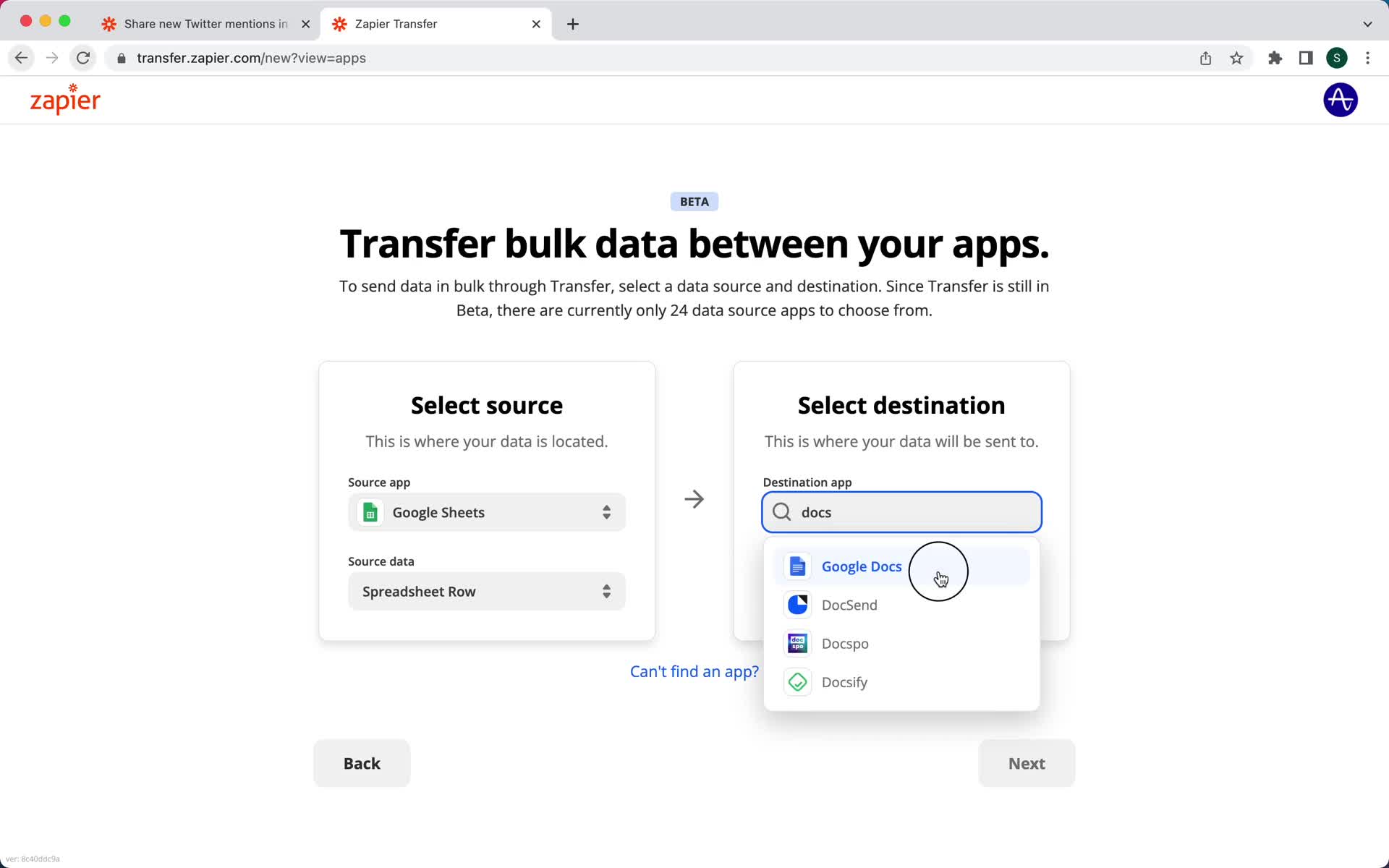Click the Zapier logo icon
Screen dimensions: 1389x868
point(64,100)
